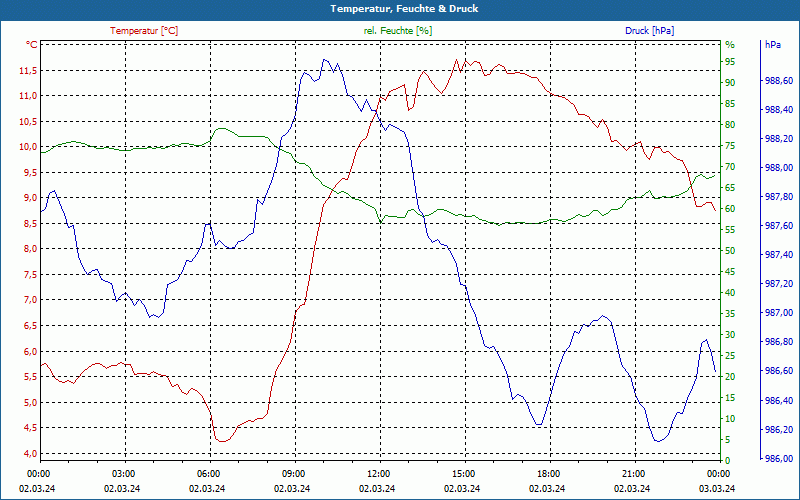Pick the '5,5' temperature axis tick
This screenshot has width=800, height=500.
click(30, 377)
